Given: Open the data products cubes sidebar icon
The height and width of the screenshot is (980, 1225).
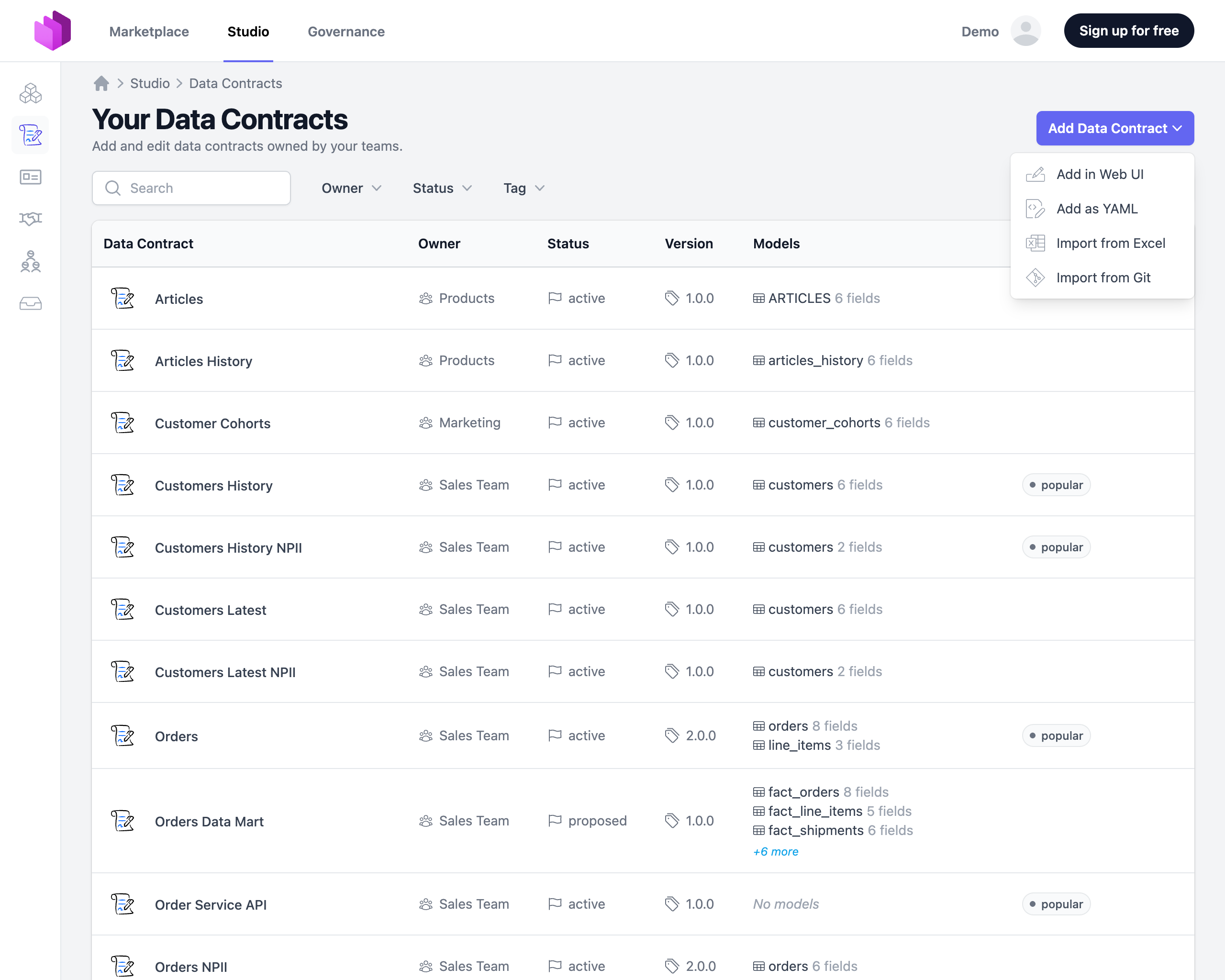Looking at the screenshot, I should click(31, 93).
